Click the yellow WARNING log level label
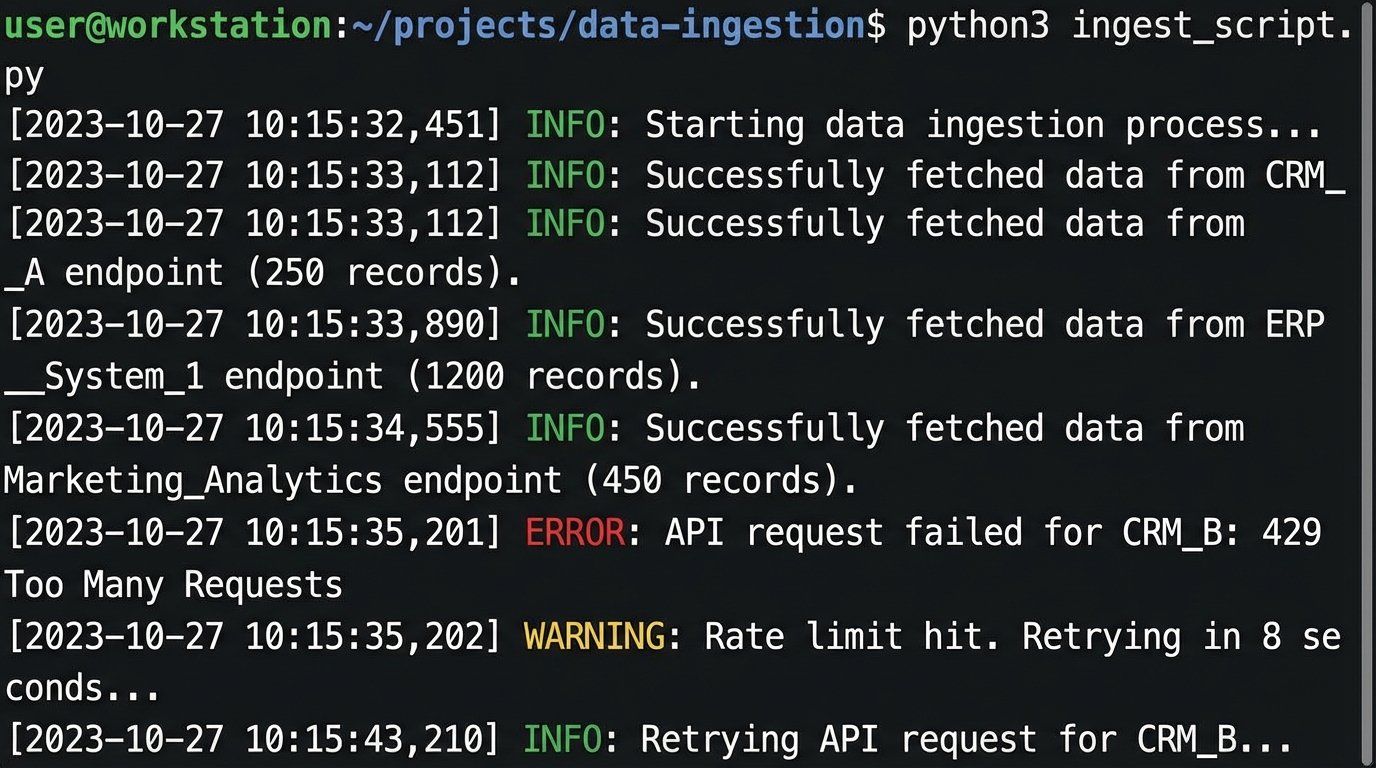This screenshot has width=1376, height=768. 594,636
